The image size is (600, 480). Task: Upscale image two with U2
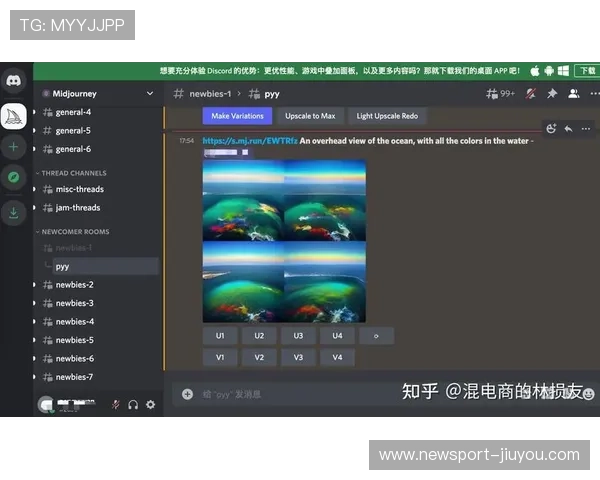(259, 336)
